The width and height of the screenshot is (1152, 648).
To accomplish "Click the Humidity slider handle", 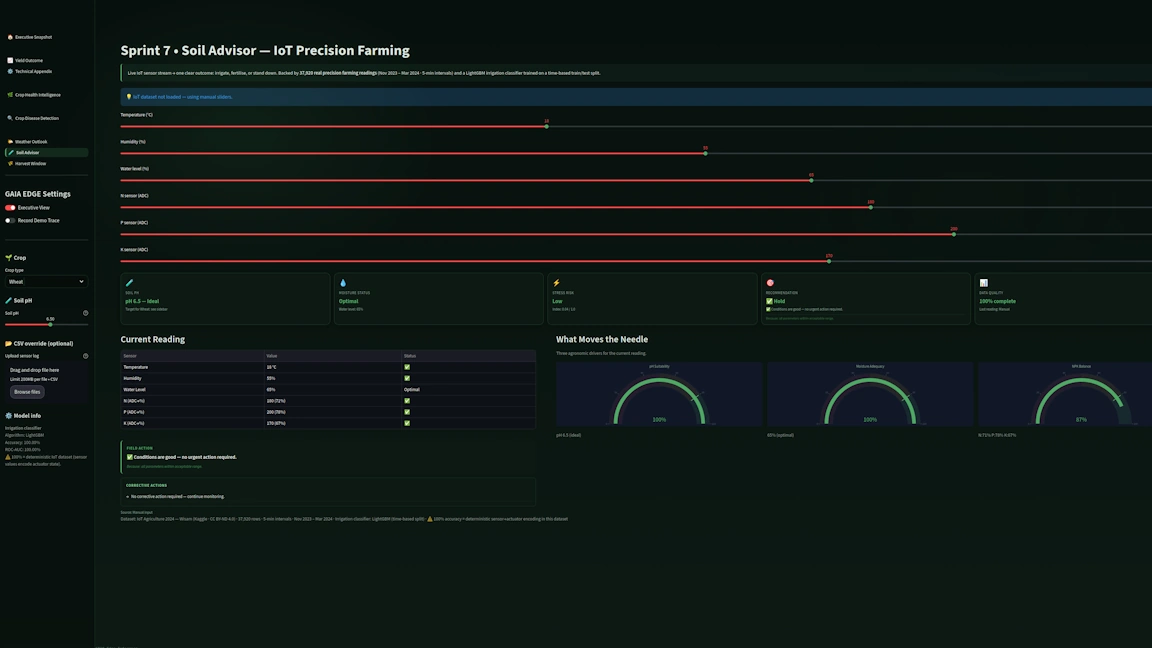I will point(705,153).
